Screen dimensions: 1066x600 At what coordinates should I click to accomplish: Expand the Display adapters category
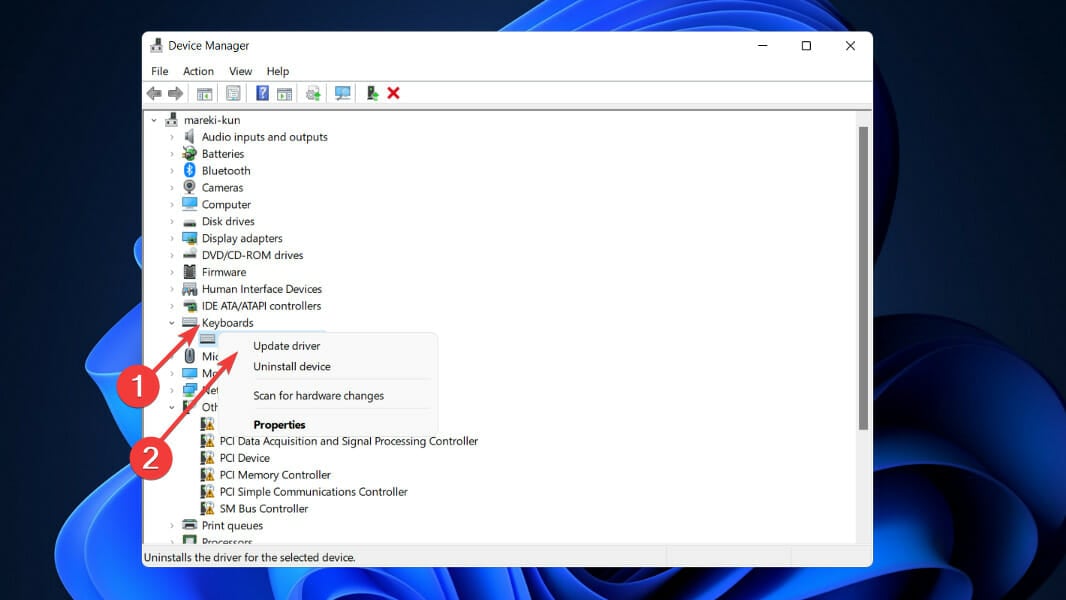171,239
